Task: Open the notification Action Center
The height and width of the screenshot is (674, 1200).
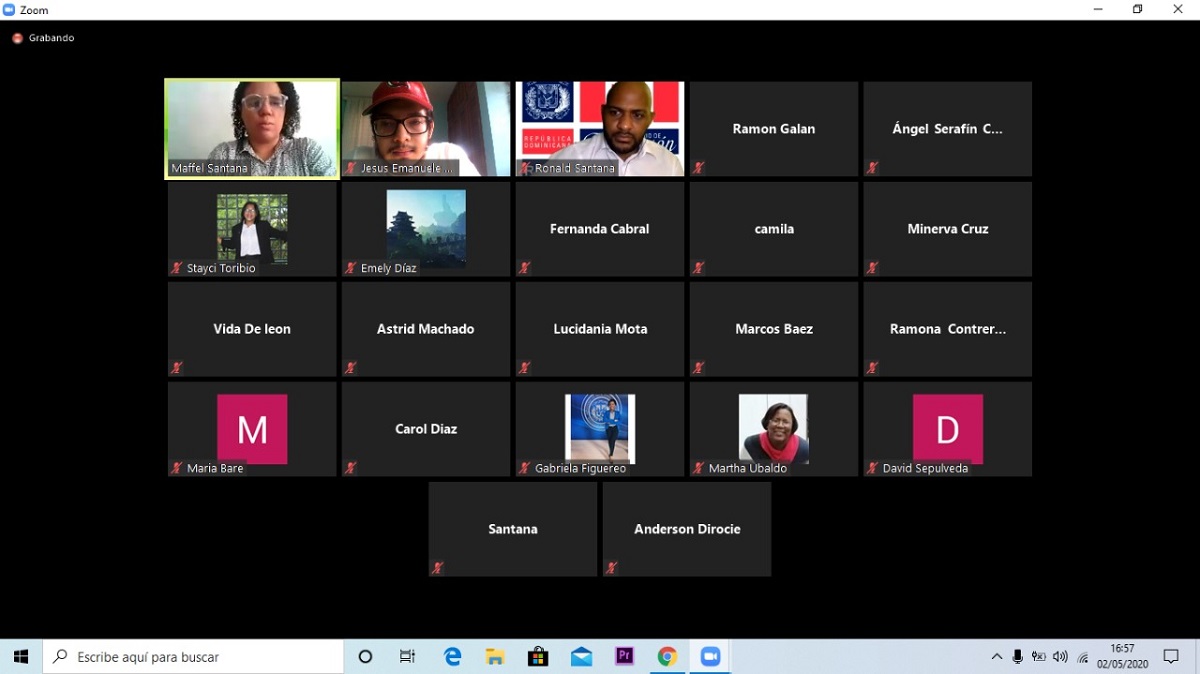Action: coord(1171,657)
